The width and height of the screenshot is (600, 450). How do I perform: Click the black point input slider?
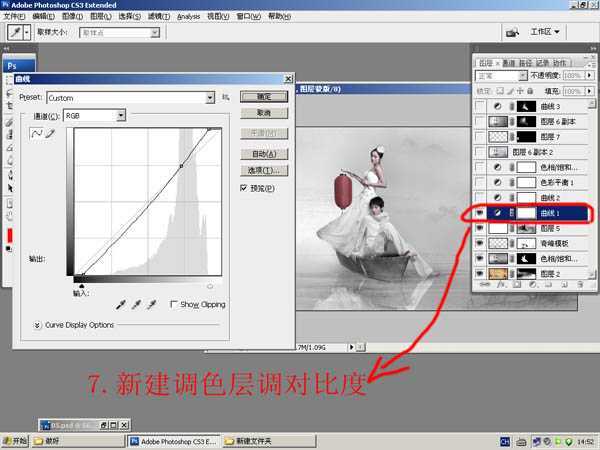coord(81,286)
